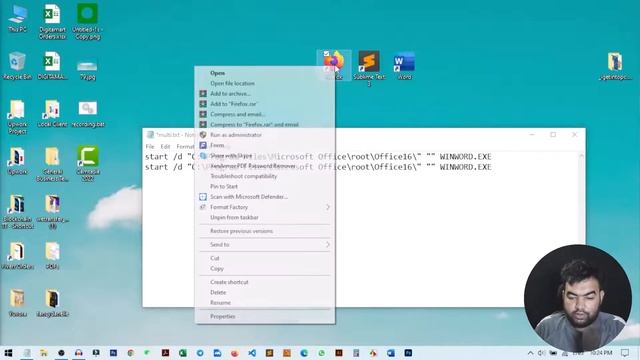Select Add to "Firefox.rar" option
This screenshot has height=360, width=640.
point(233,104)
